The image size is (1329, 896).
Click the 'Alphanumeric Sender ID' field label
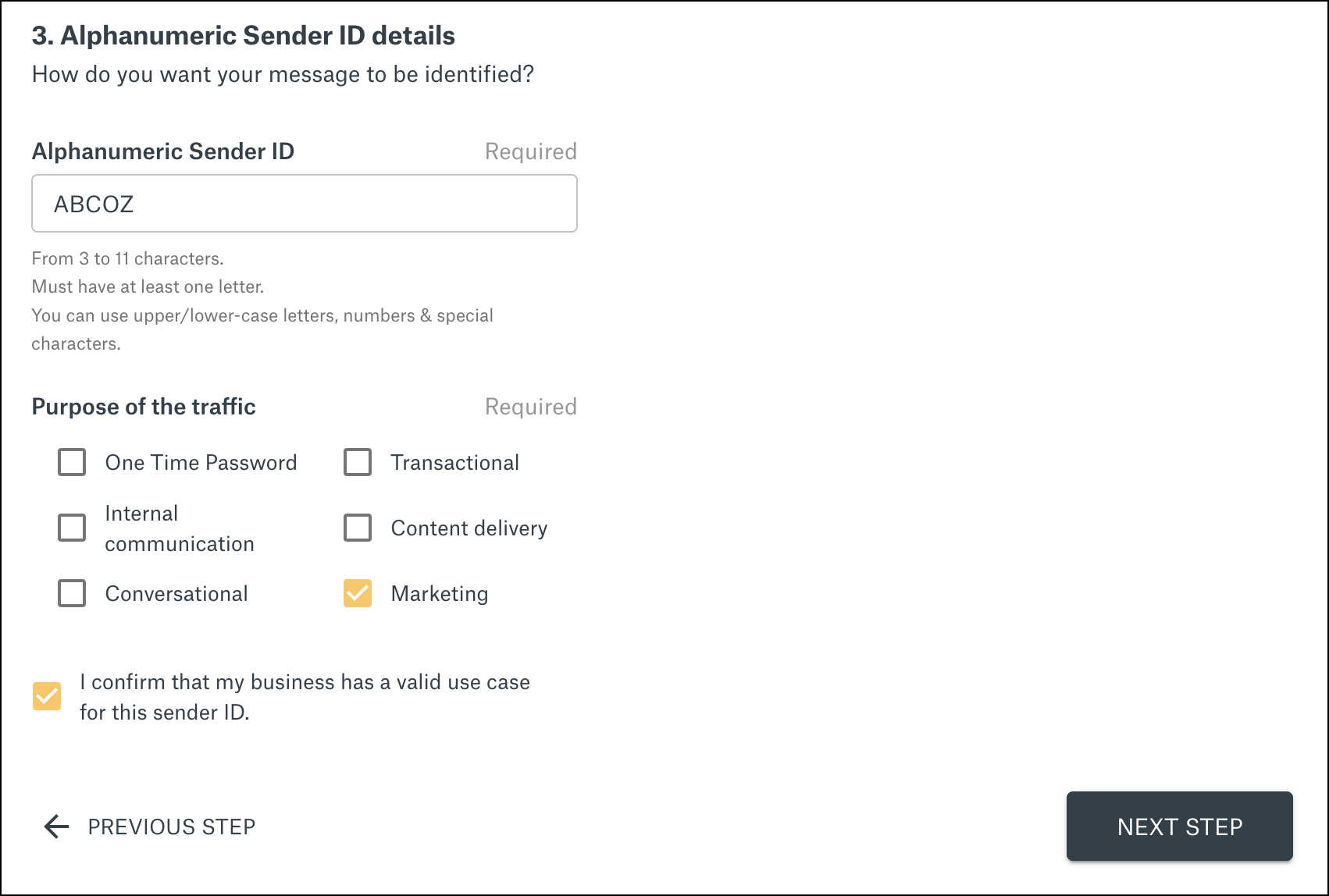coord(162,151)
